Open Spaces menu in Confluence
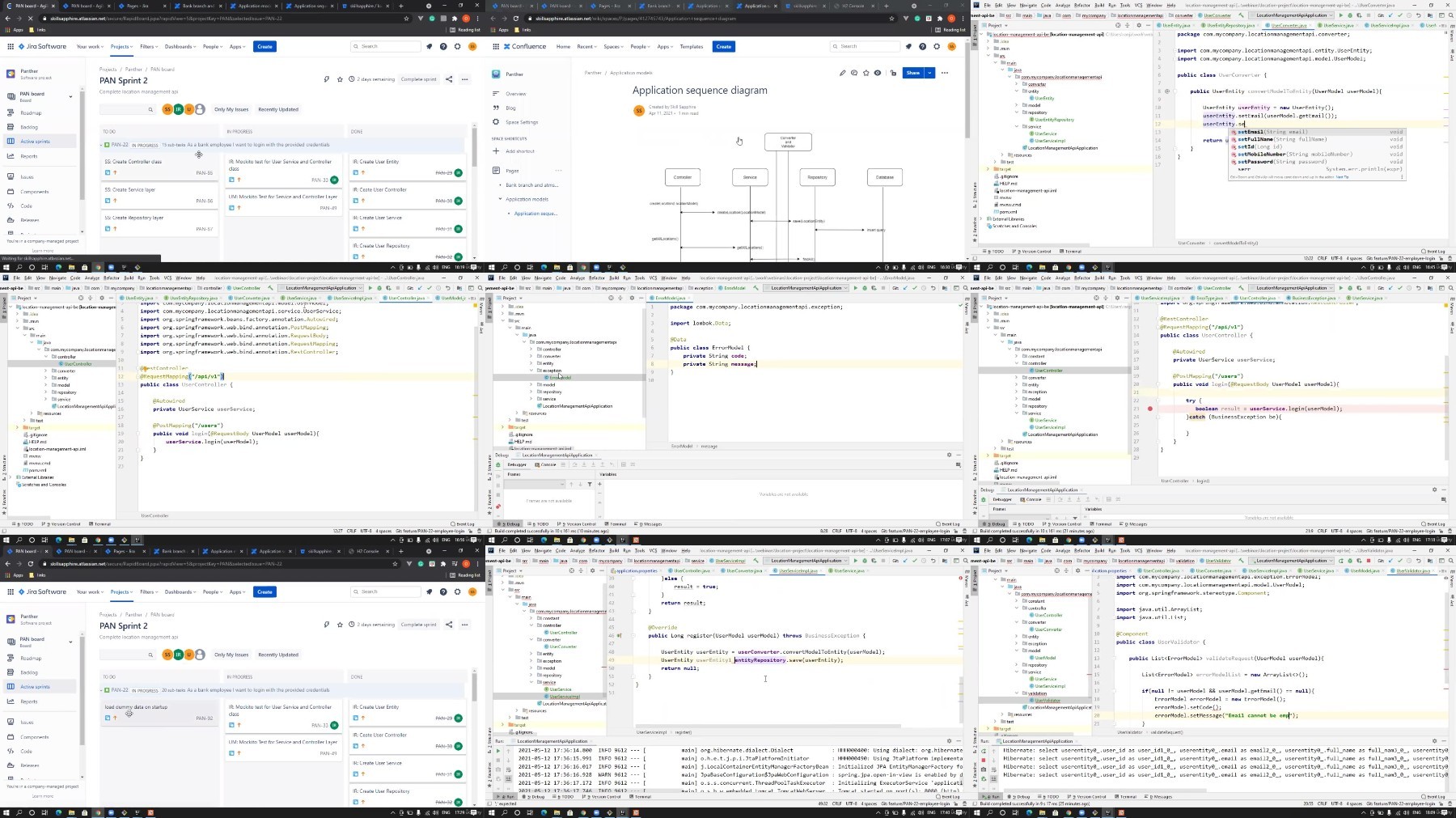Image resolution: width=1456 pixels, height=818 pixels. [613, 46]
